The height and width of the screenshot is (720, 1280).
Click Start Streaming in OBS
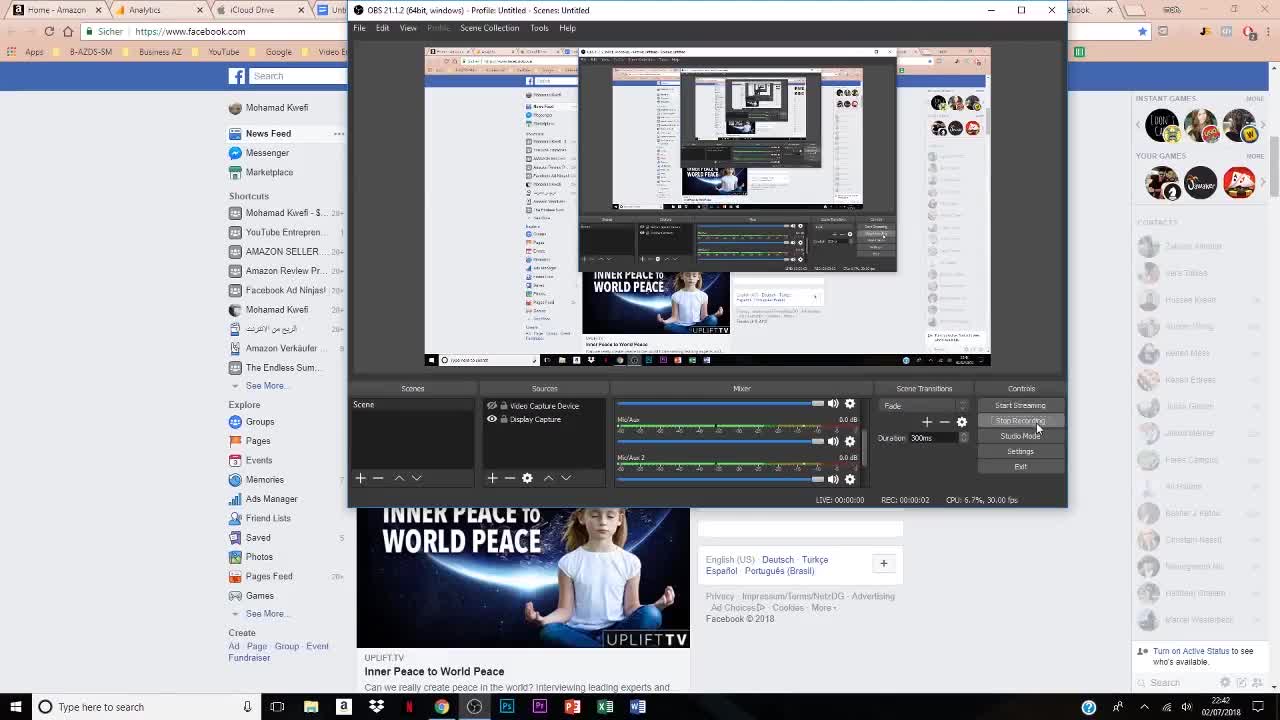(x=1020, y=406)
